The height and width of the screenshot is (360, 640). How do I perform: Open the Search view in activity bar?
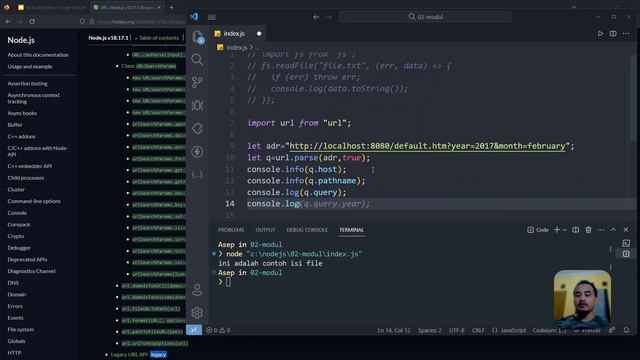click(197, 60)
